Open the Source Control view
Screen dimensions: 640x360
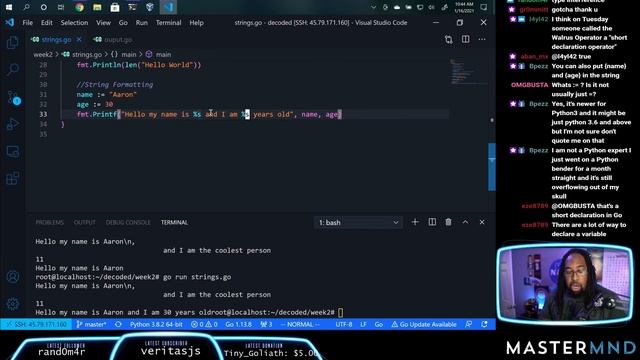pos(13,97)
